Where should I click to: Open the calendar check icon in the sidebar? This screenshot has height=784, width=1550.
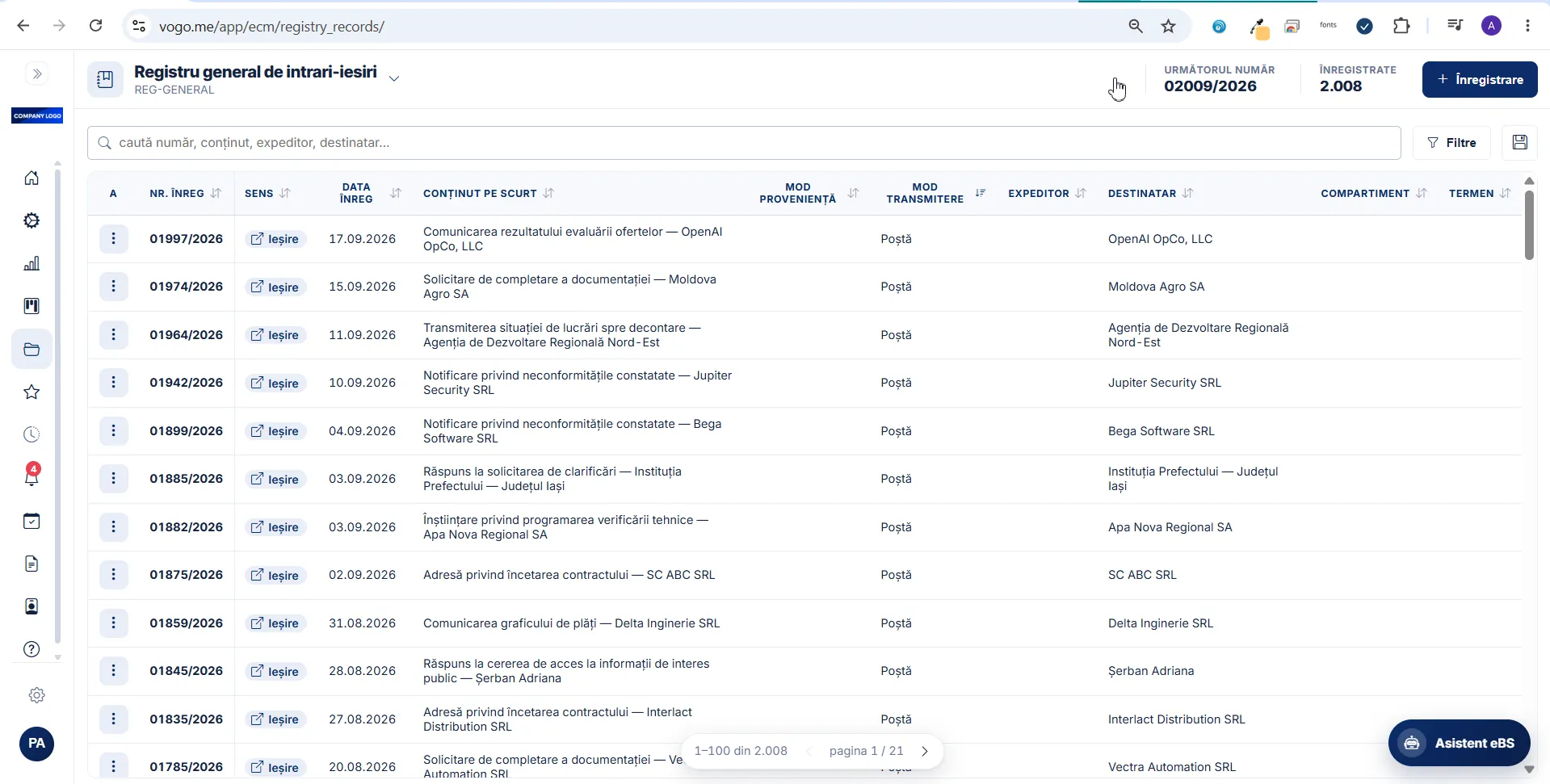[x=32, y=521]
